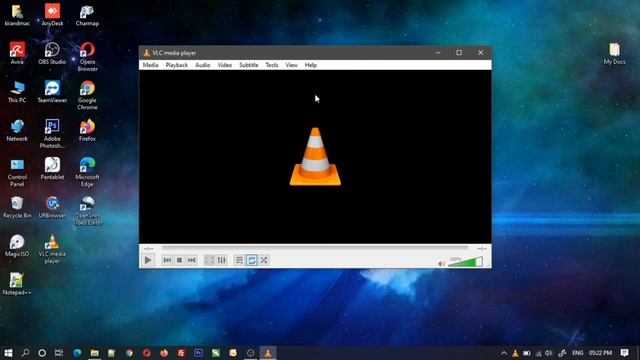Click the VLC cone in system tray
This screenshot has width=640, height=360.
pos(516,353)
